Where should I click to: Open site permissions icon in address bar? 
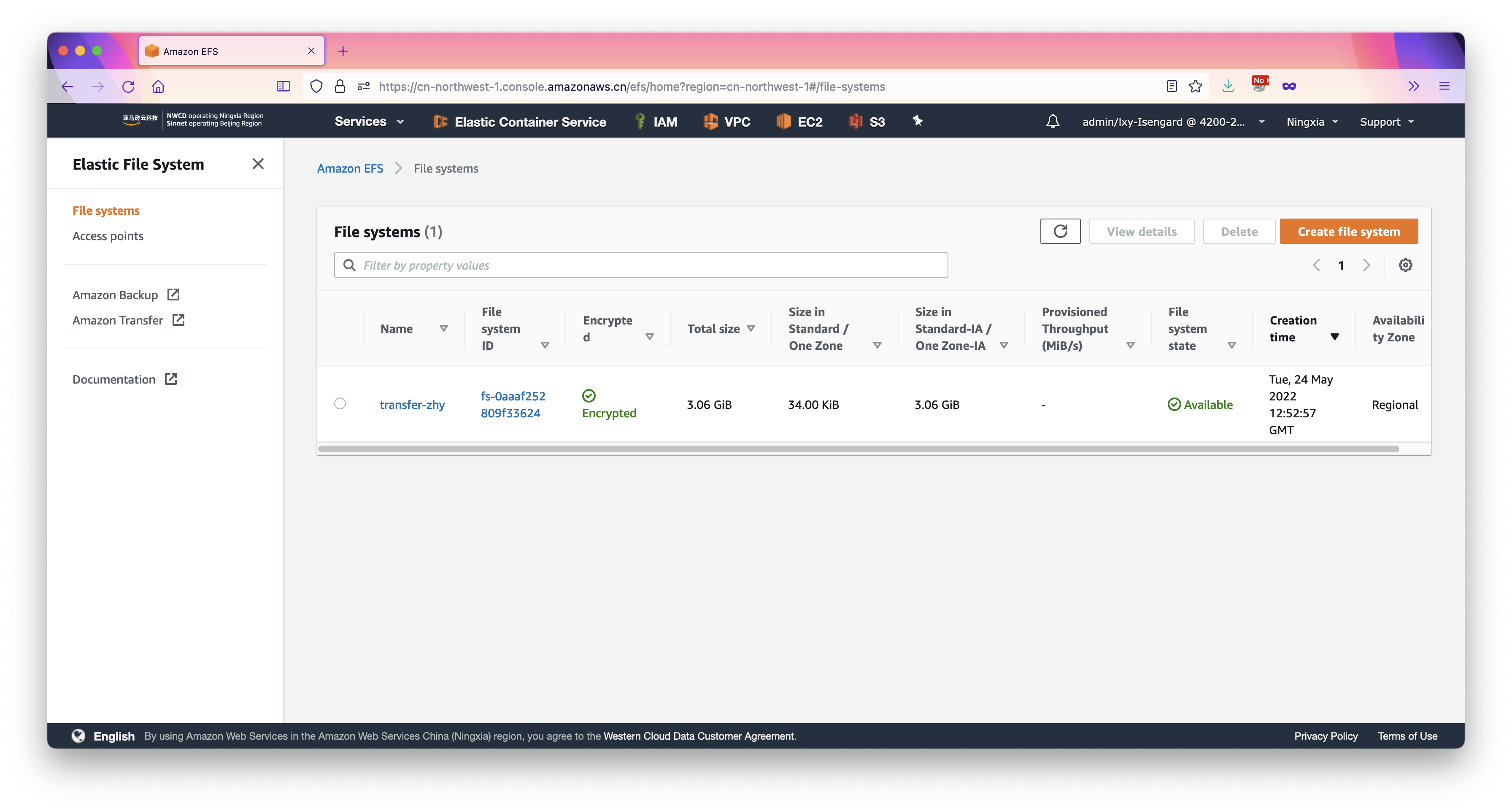coord(363,87)
